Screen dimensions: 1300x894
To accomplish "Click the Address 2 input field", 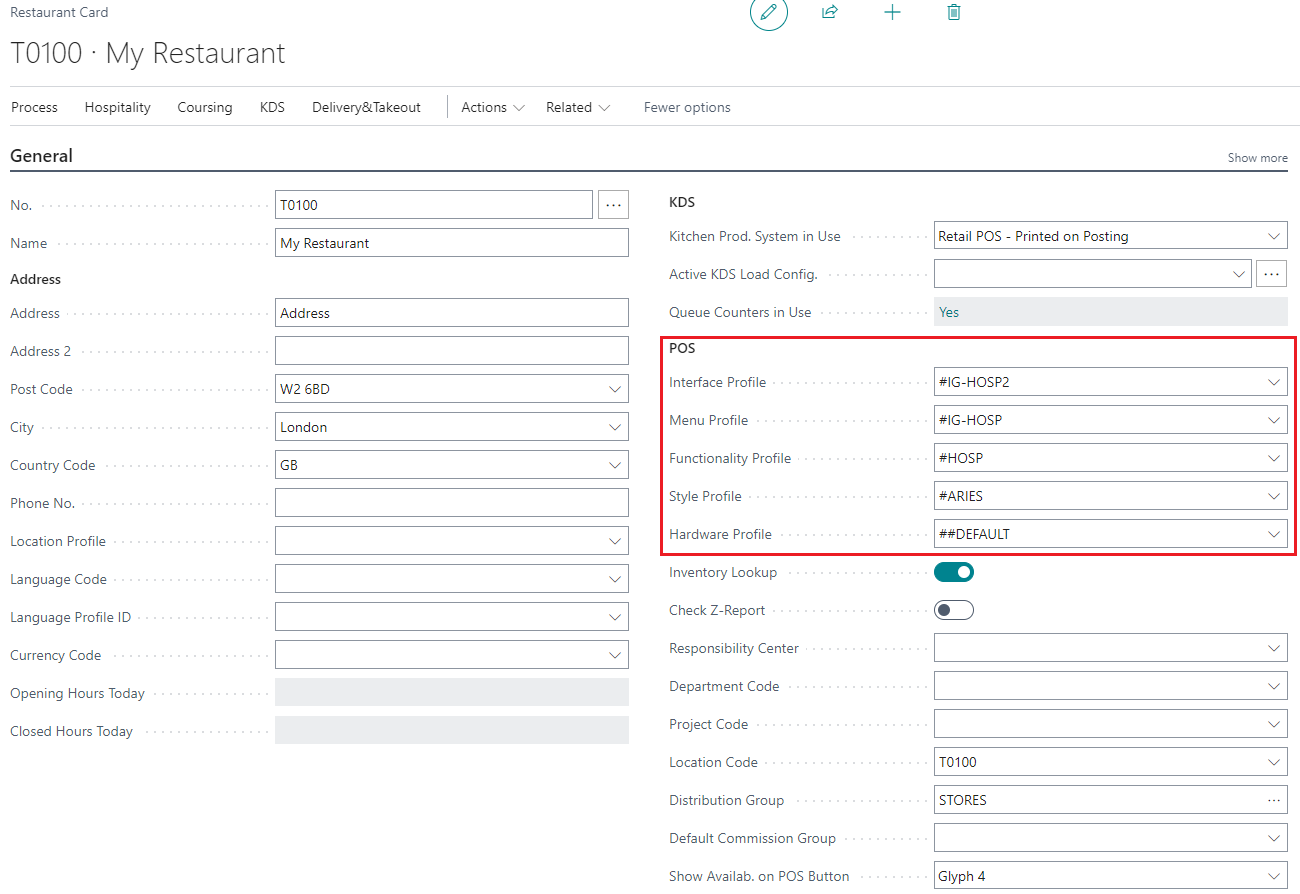I will click(x=451, y=351).
